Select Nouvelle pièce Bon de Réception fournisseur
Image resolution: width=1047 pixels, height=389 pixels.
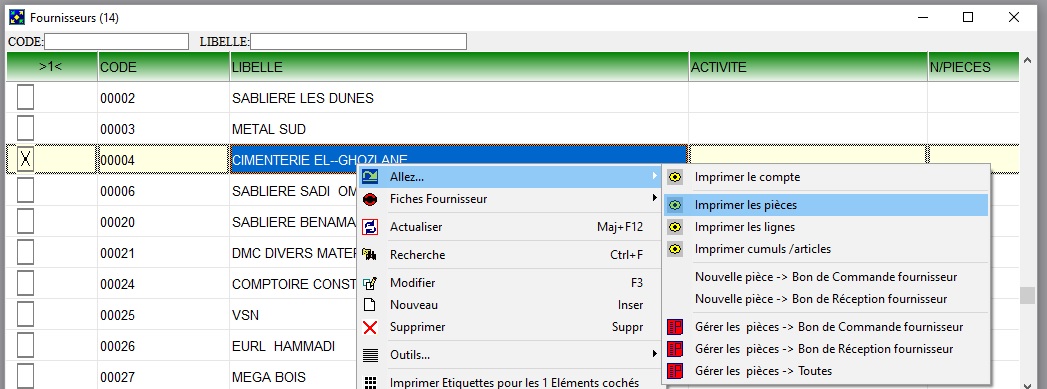[x=825, y=299]
